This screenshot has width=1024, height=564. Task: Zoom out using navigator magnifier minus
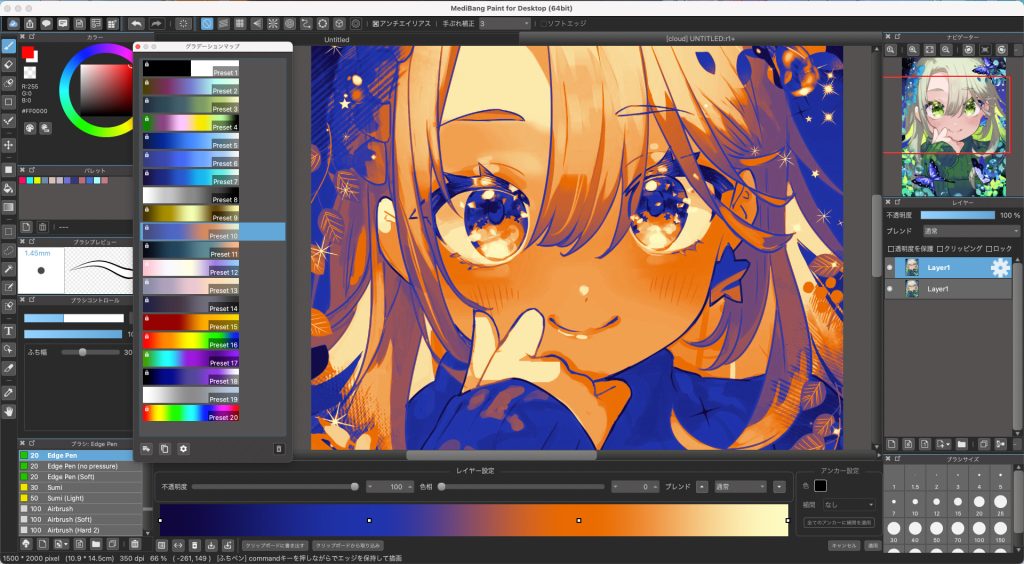946,50
